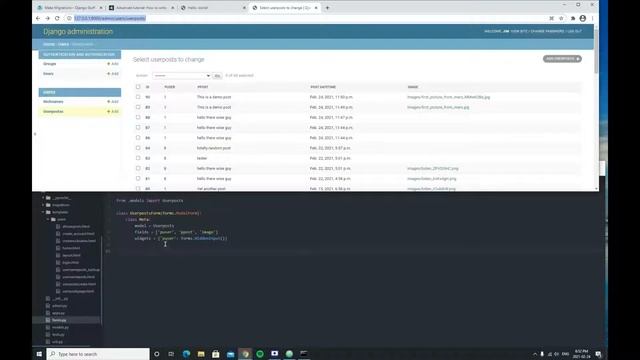Check the box for post ID 82
The width and height of the screenshot is (640, 360).
138,169
